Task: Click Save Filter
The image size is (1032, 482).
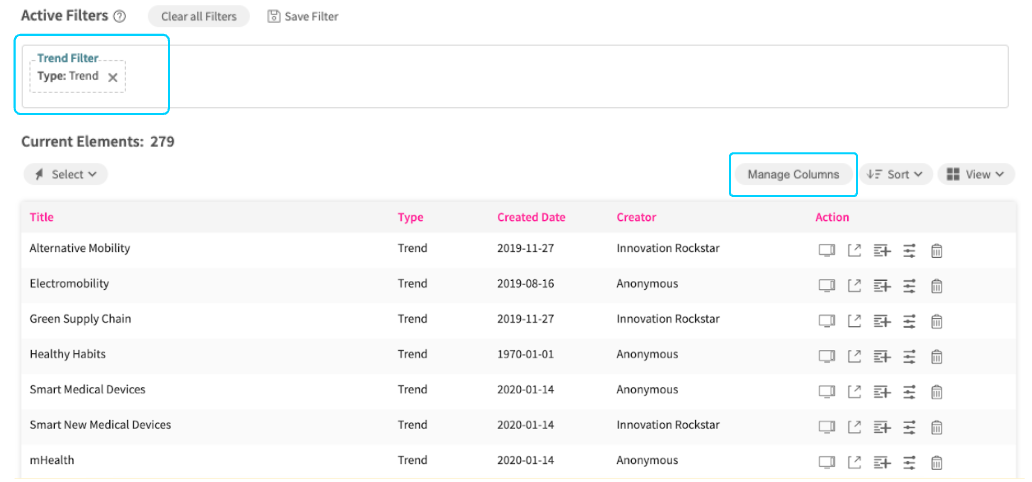Action: coord(303,17)
